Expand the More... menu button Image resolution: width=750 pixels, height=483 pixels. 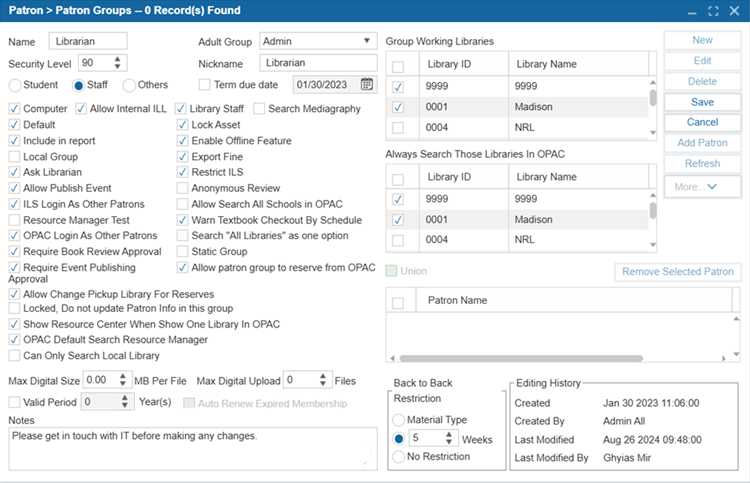(702, 187)
